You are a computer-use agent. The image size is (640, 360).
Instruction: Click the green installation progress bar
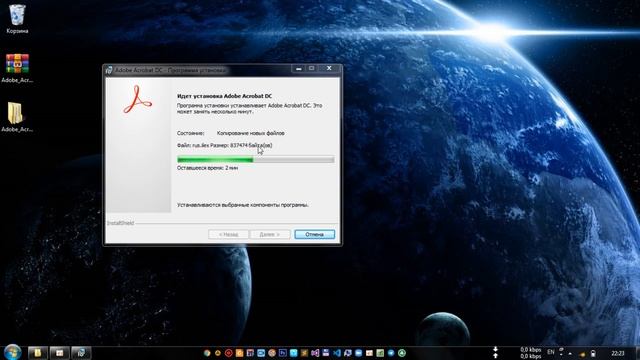click(x=256, y=160)
